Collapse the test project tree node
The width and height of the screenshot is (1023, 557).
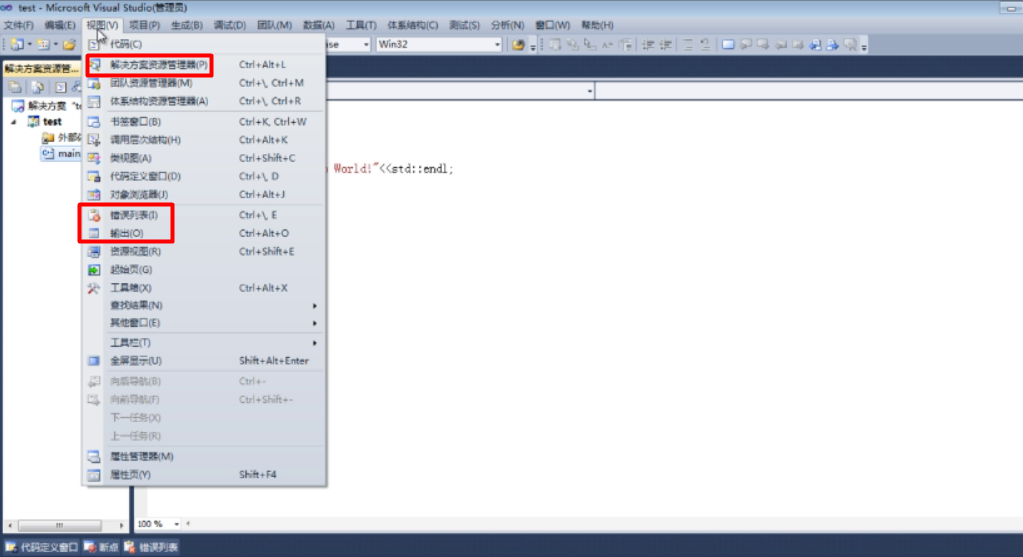(14, 122)
